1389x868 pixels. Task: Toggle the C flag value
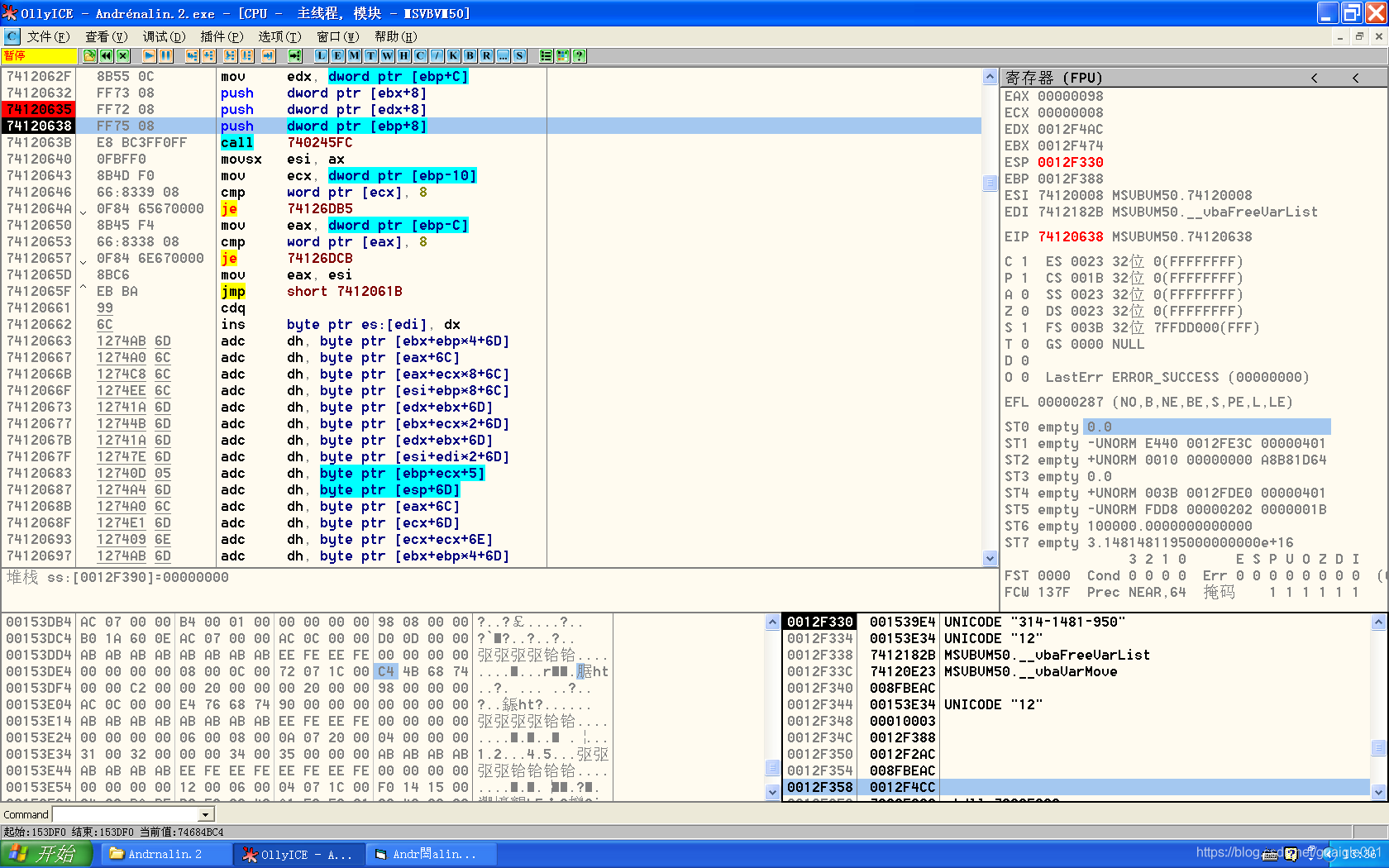pos(1025,261)
